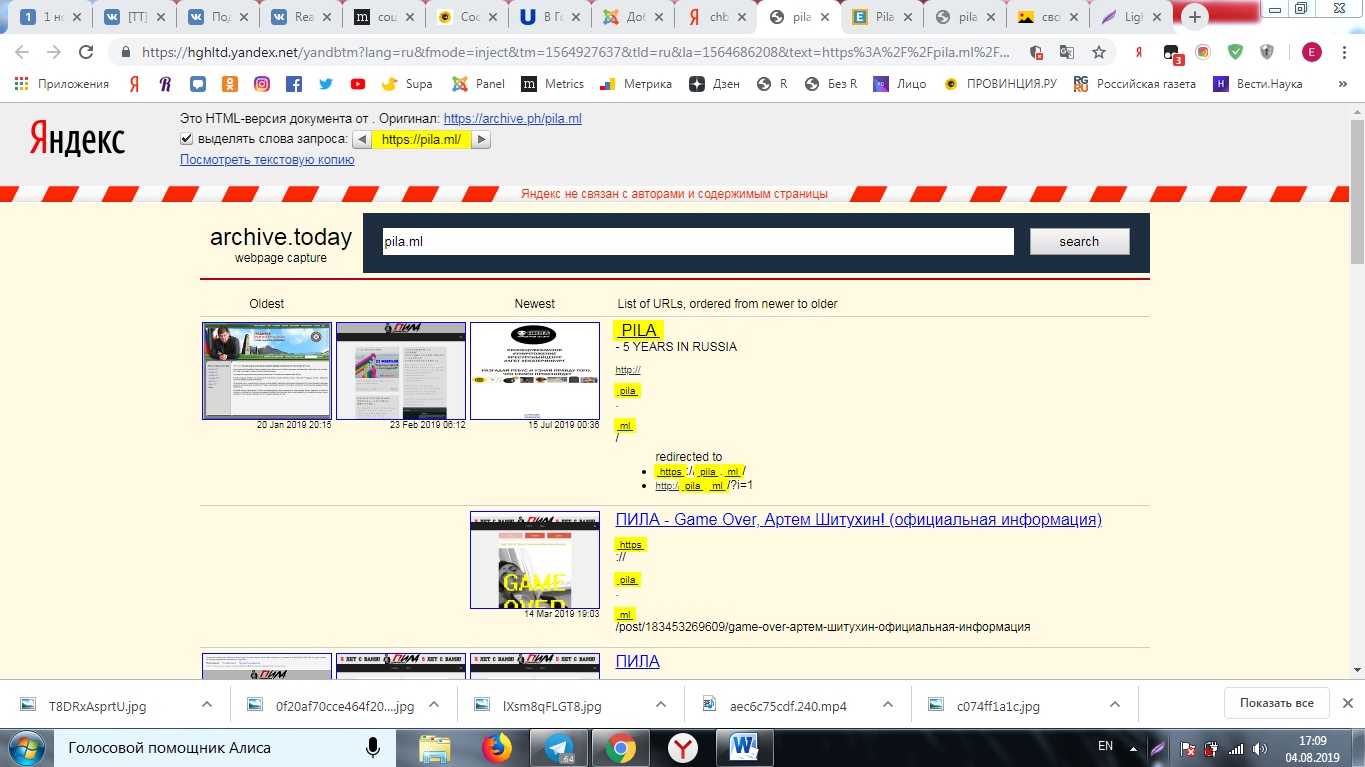The width and height of the screenshot is (1365, 767).
Task: Click the browser Back arrow
Action: tap(22, 52)
